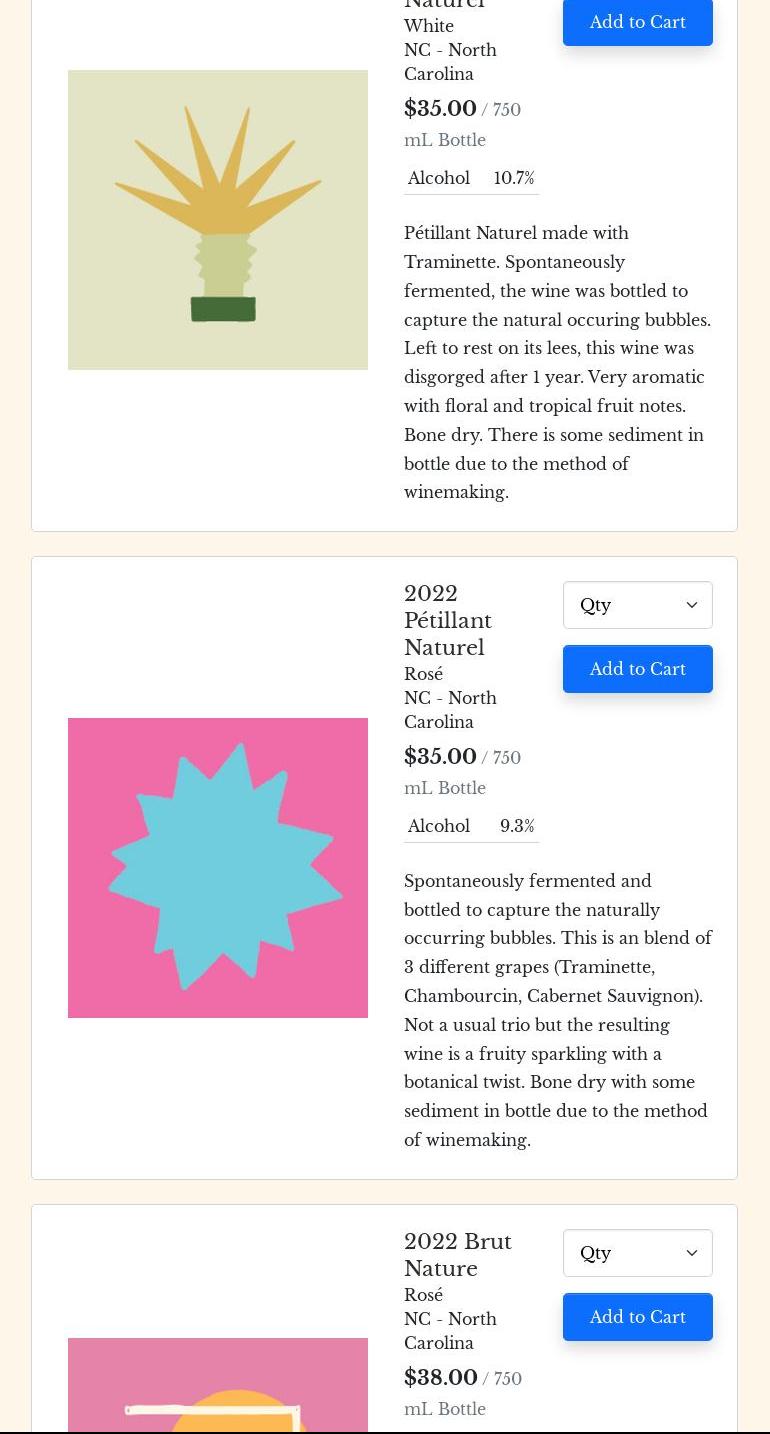Add the white Pétillant Naturel to cart
This screenshot has width=770, height=1434.
(637, 22)
